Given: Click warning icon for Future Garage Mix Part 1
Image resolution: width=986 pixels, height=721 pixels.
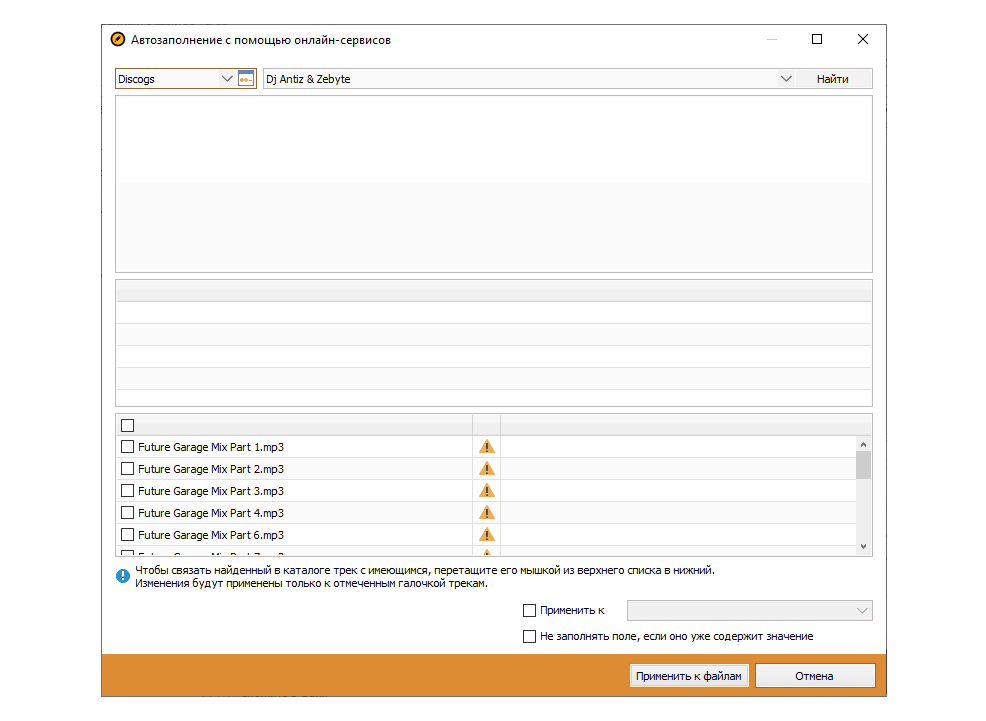Looking at the screenshot, I should (x=486, y=447).
